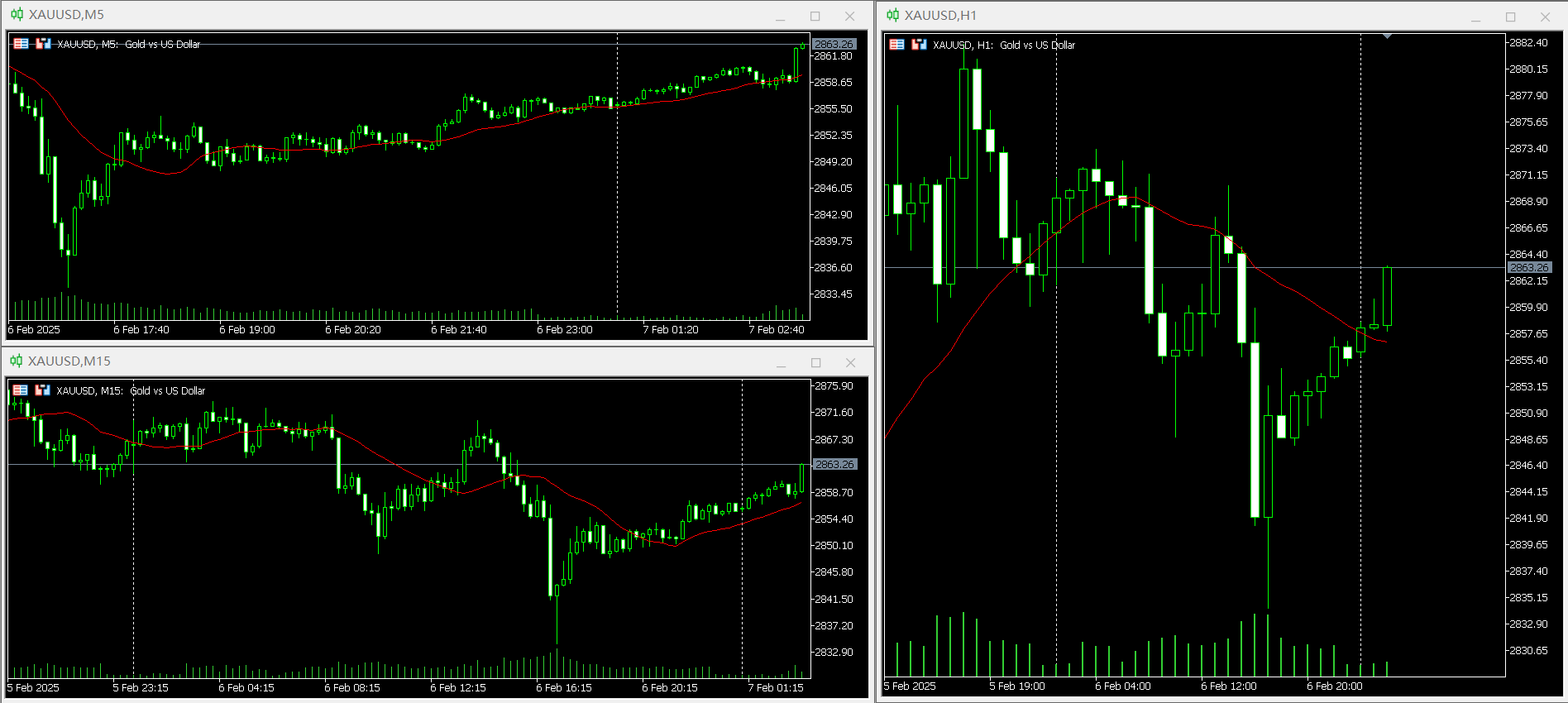Maximize the XAUUSD,H1 chart window
The image size is (1568, 703).
(1511, 17)
